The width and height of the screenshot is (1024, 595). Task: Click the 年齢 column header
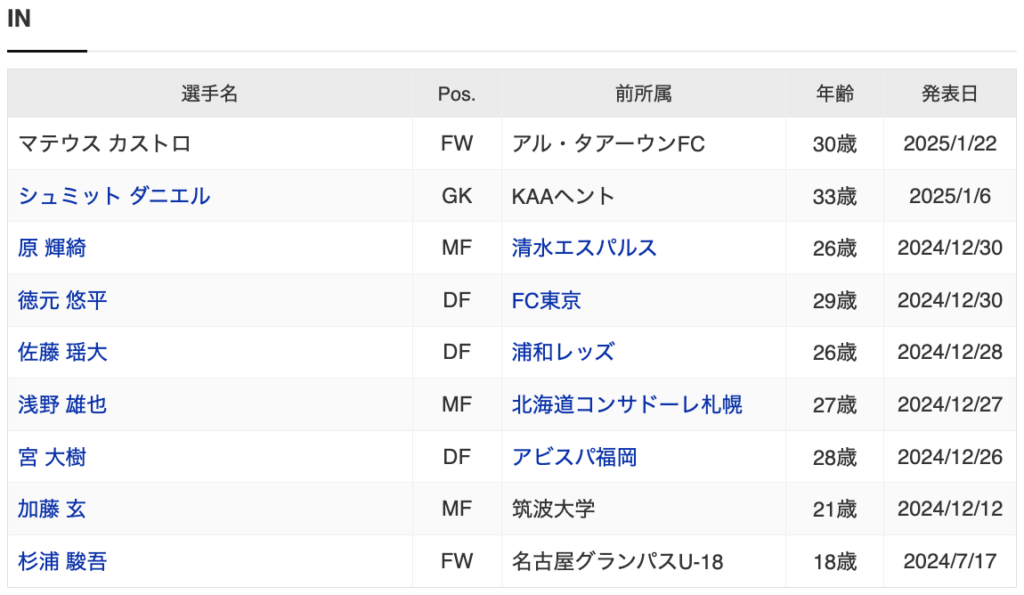pos(835,94)
